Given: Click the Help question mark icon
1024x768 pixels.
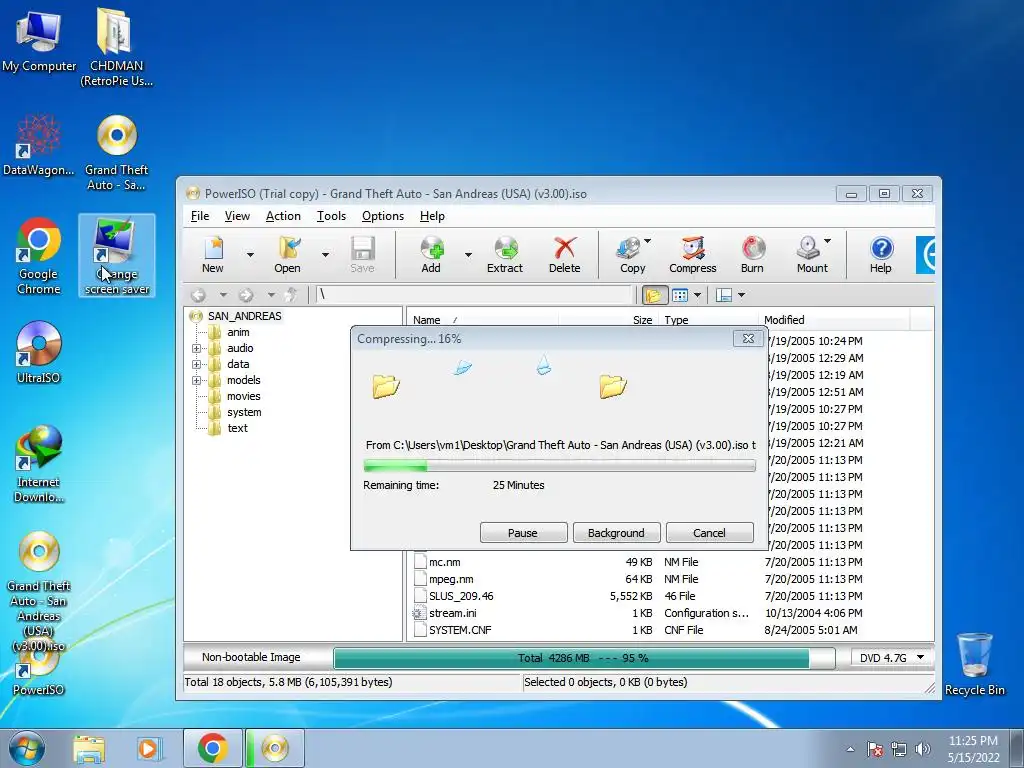Looking at the screenshot, I should [x=881, y=249].
